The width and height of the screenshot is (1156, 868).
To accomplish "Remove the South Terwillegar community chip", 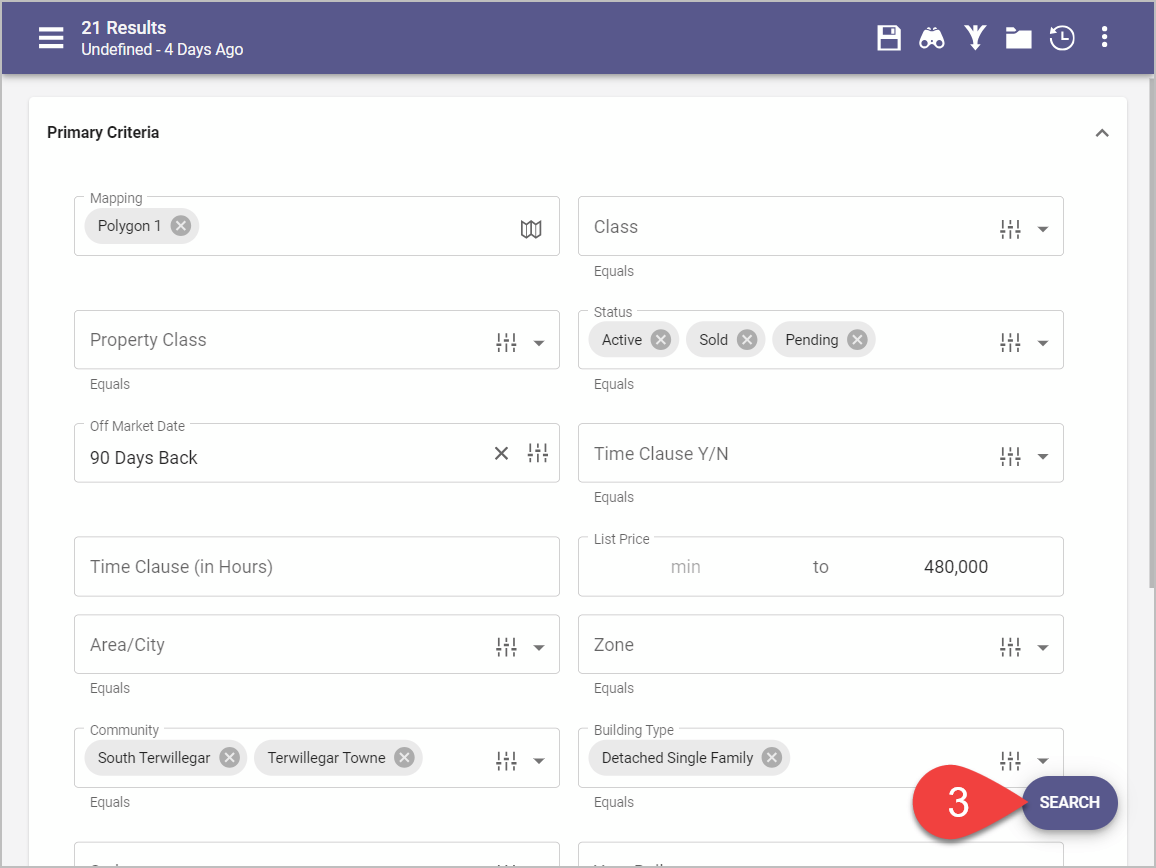I will click(230, 758).
